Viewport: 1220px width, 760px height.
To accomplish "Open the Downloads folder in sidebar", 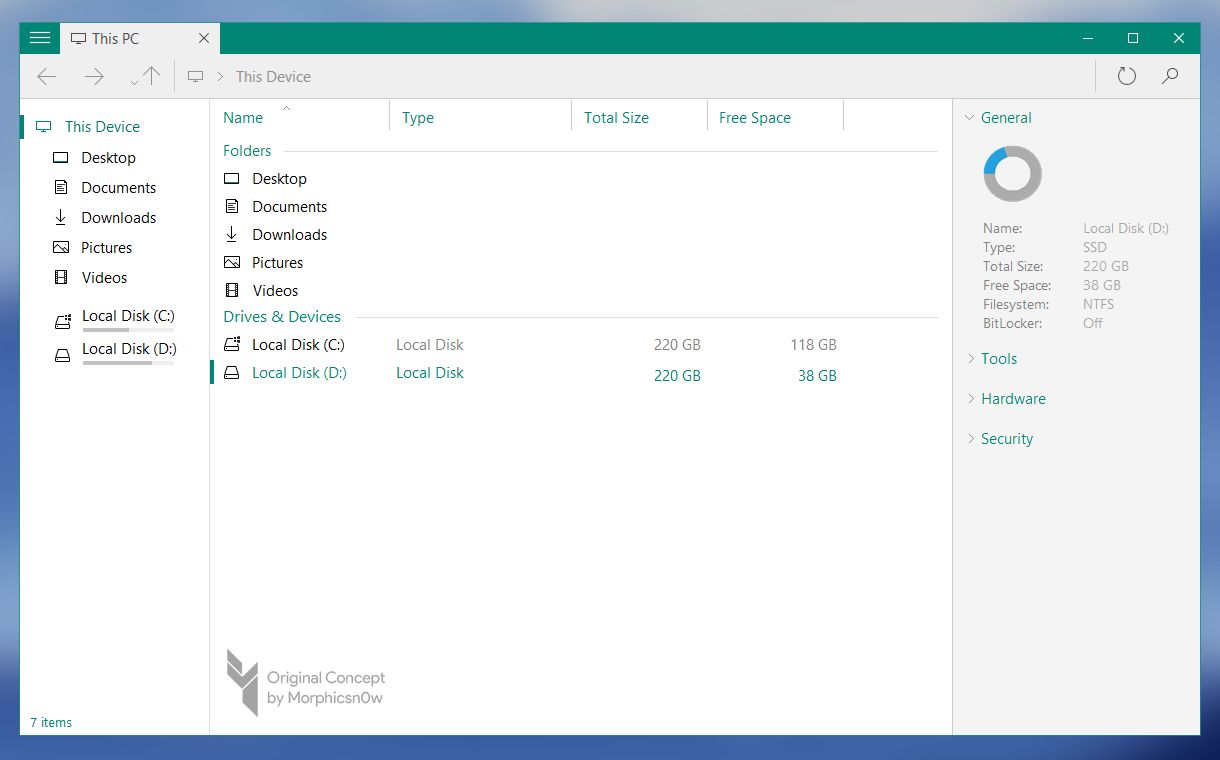I will tap(118, 217).
